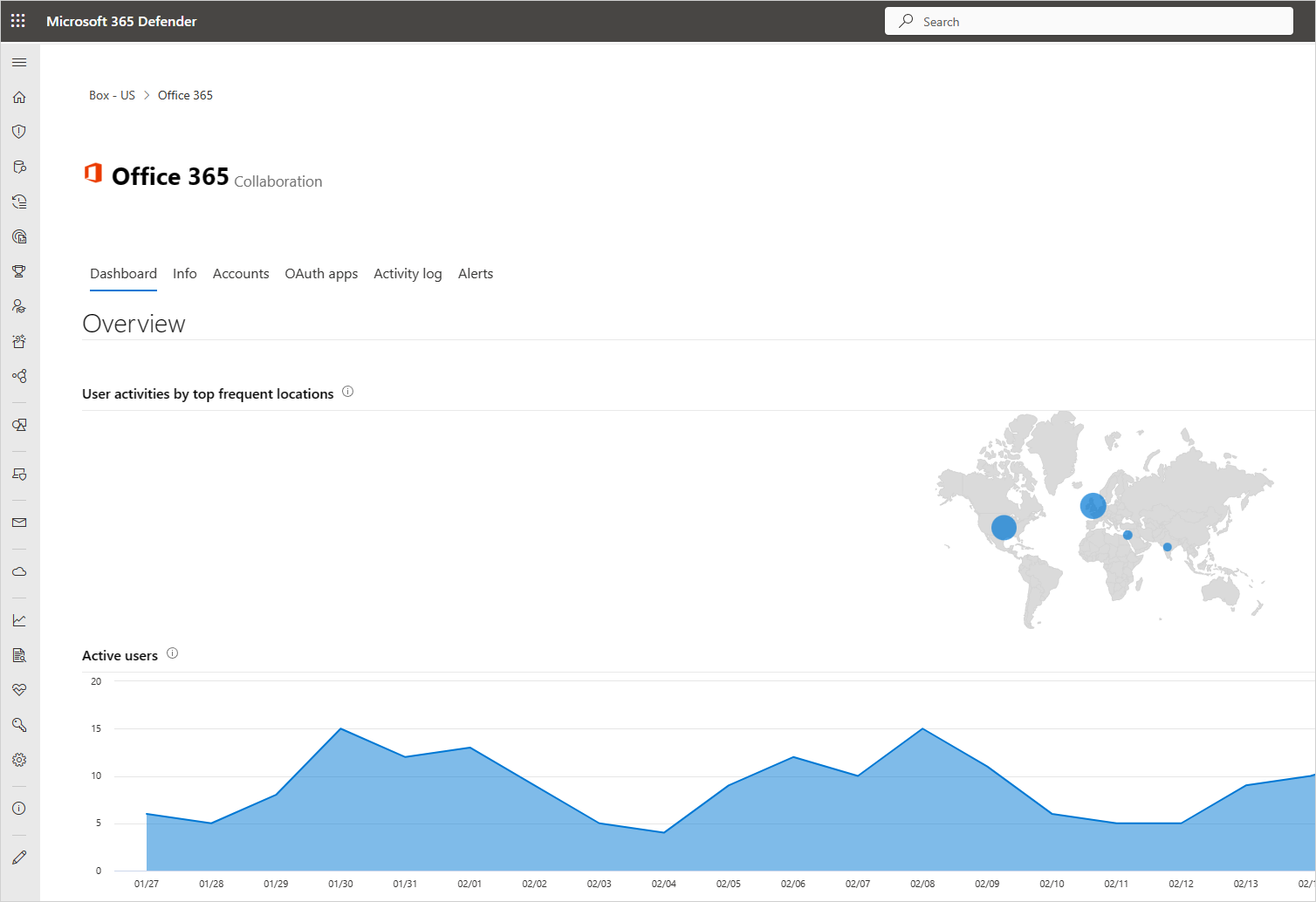Open Audit via document search icon
This screenshot has width=1316, height=902.
click(19, 654)
